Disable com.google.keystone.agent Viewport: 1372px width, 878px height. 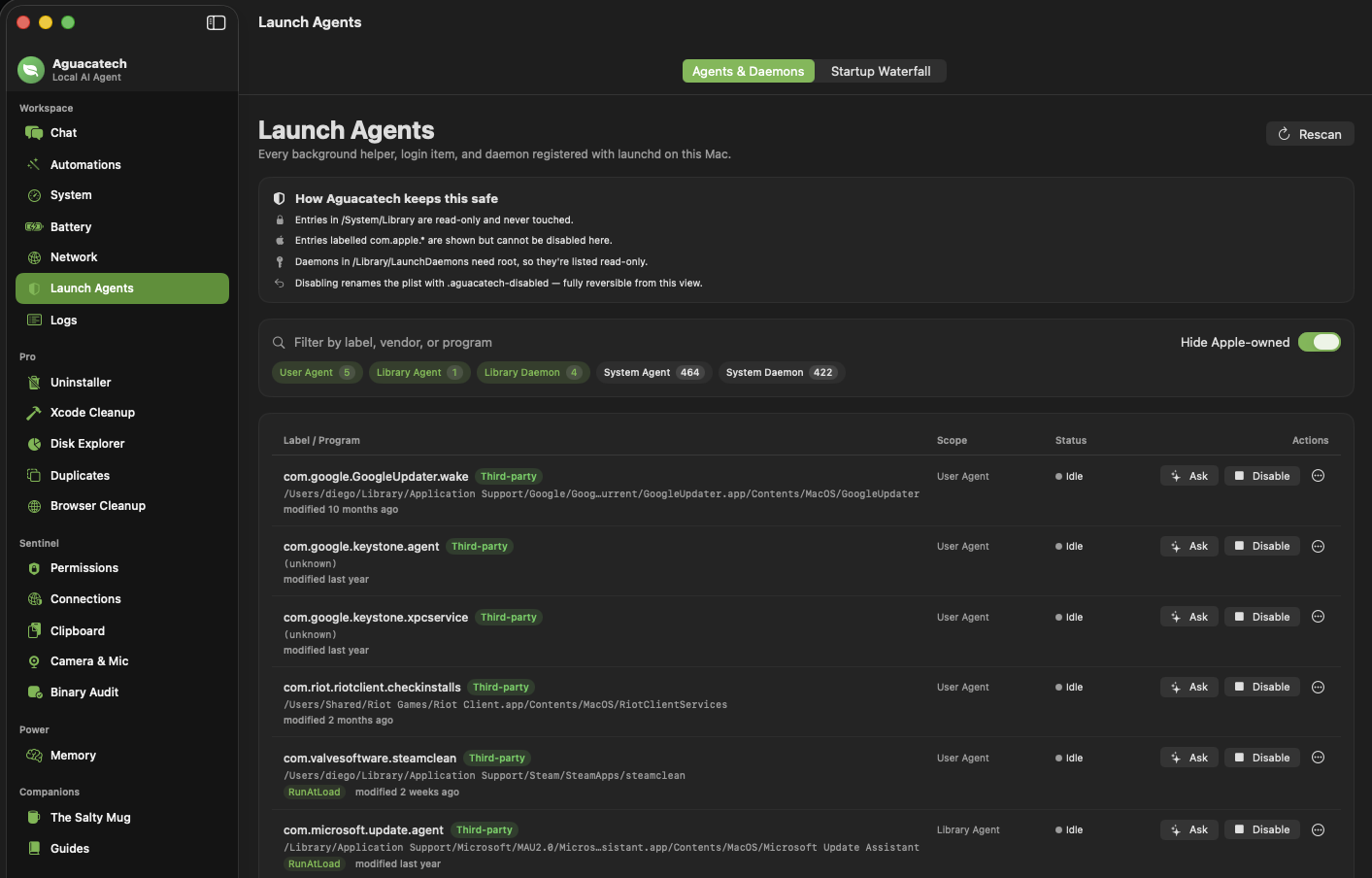click(1262, 547)
